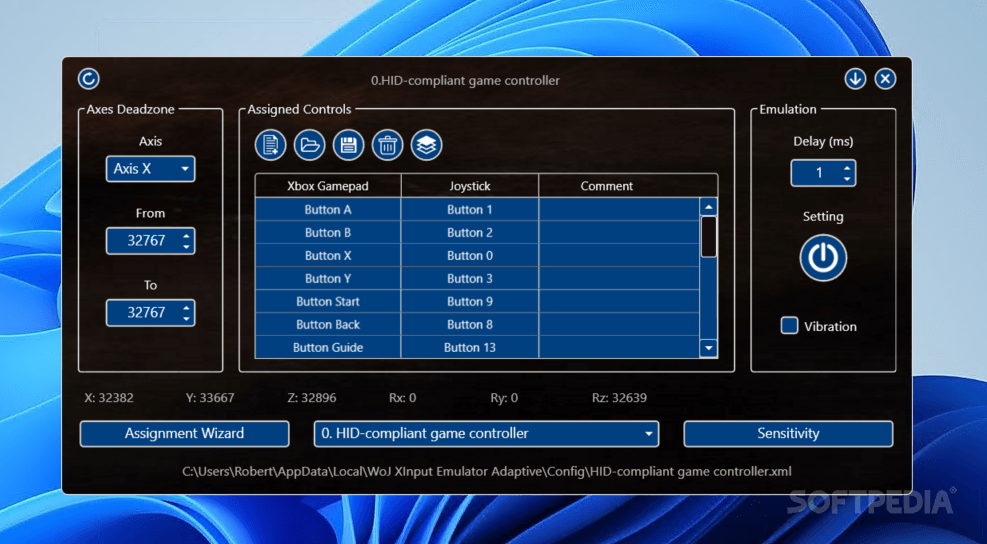Click the Button 3 joystick cell
Image resolution: width=987 pixels, height=544 pixels.
click(470, 278)
